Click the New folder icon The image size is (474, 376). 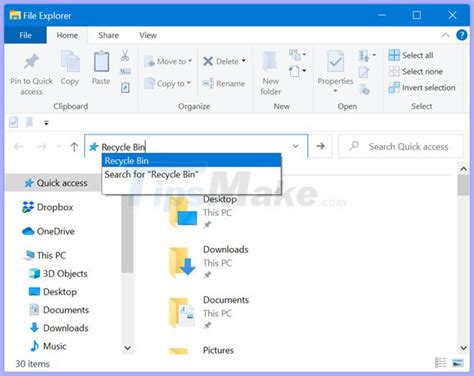[x=270, y=62]
